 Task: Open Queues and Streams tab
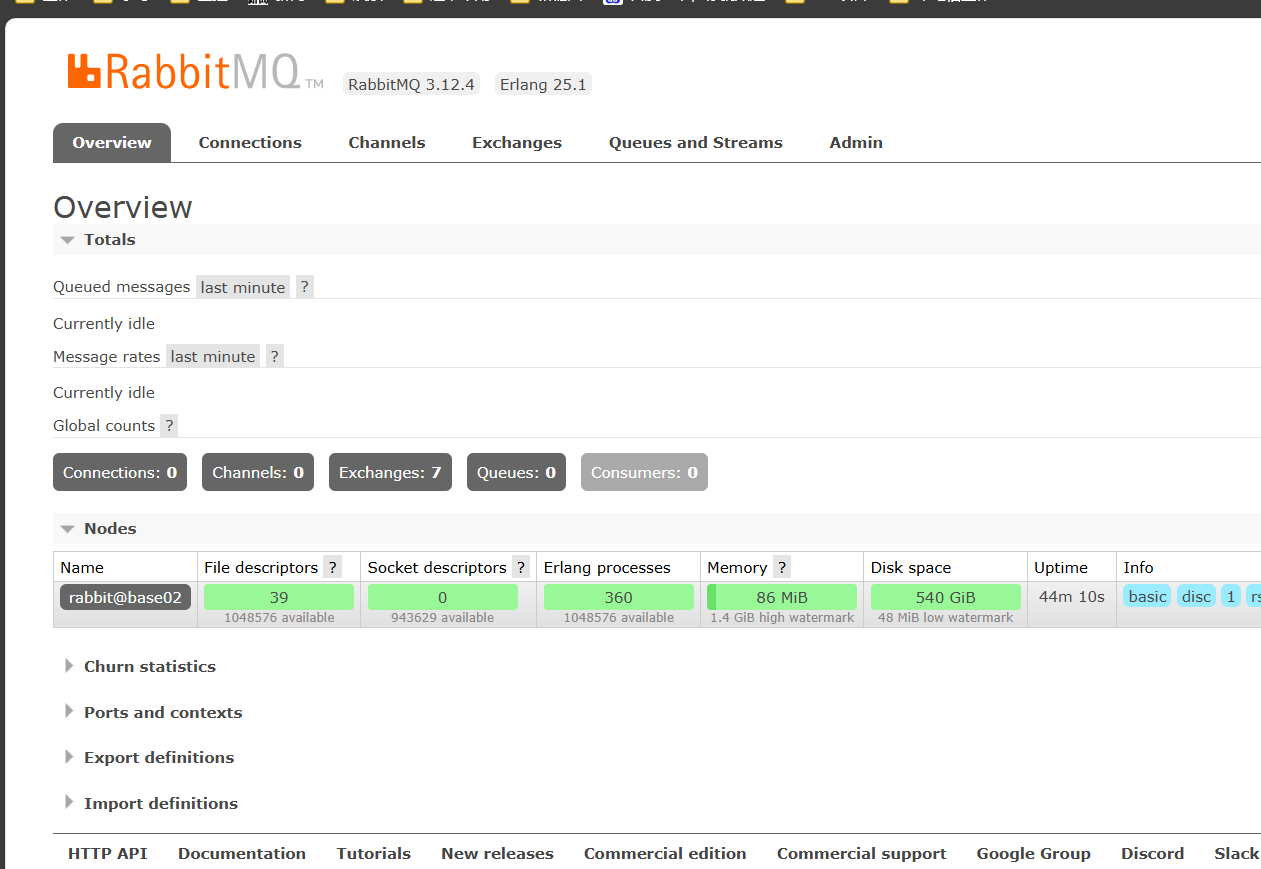(696, 143)
